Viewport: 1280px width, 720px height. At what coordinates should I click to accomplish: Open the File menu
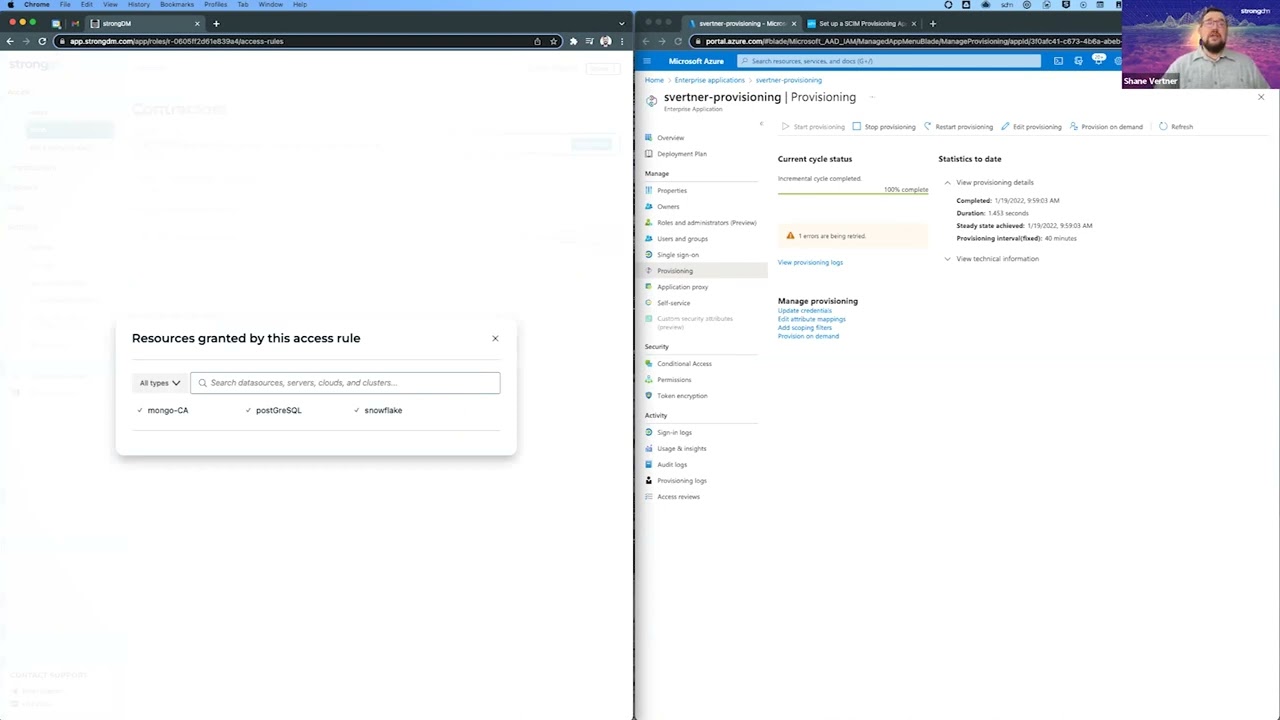click(65, 5)
